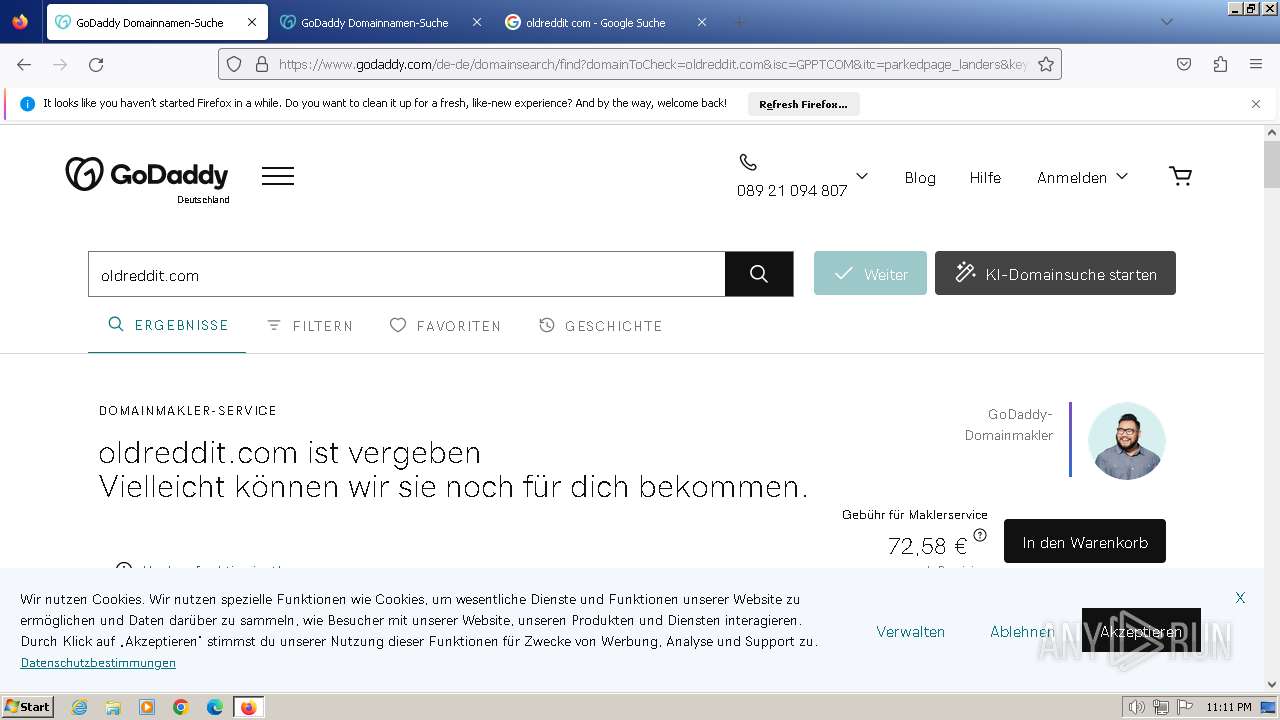The height and width of the screenshot is (720, 1280).
Task: Click the action center flag icon
Action: coord(1186,707)
